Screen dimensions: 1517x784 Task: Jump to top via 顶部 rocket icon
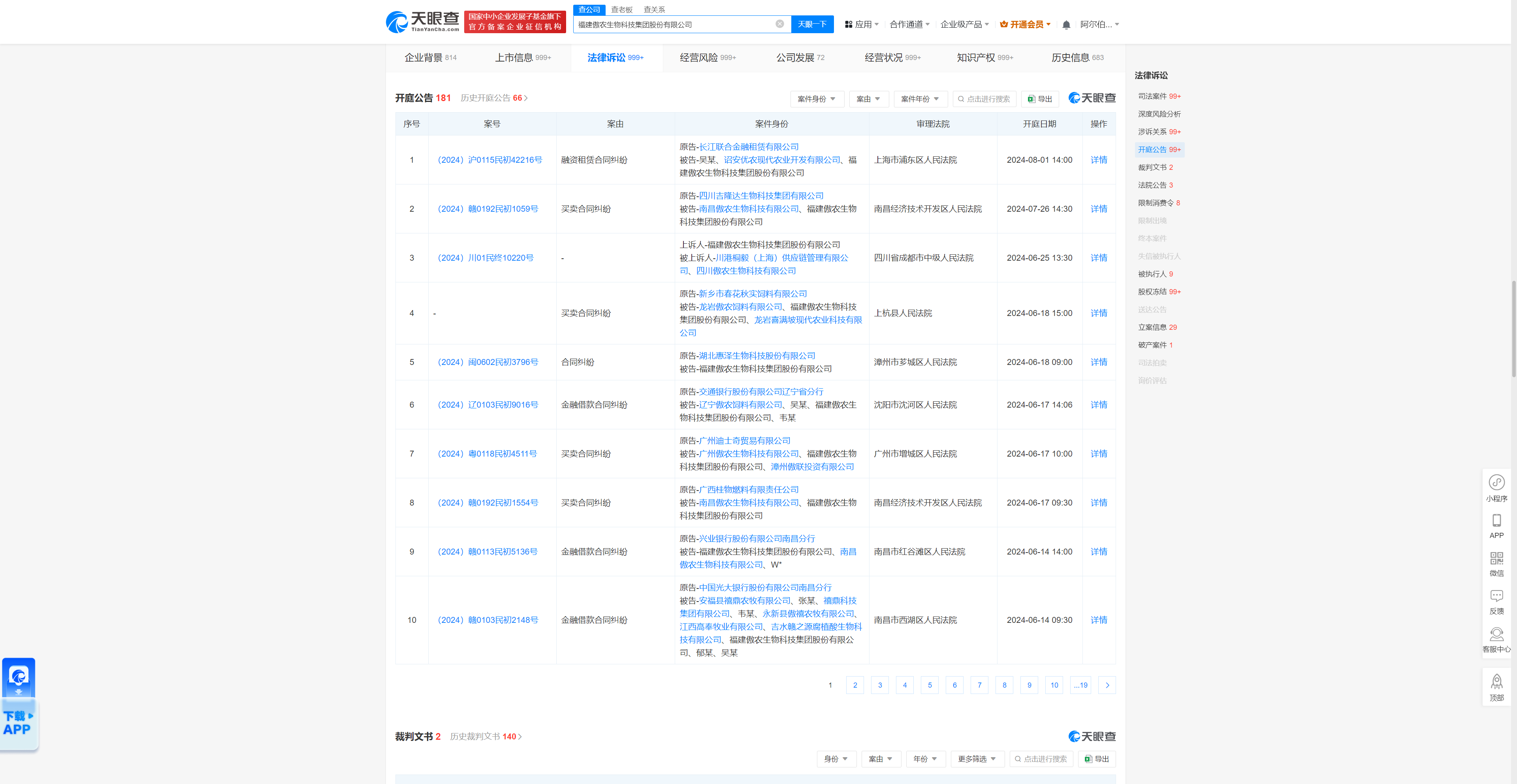1496,688
